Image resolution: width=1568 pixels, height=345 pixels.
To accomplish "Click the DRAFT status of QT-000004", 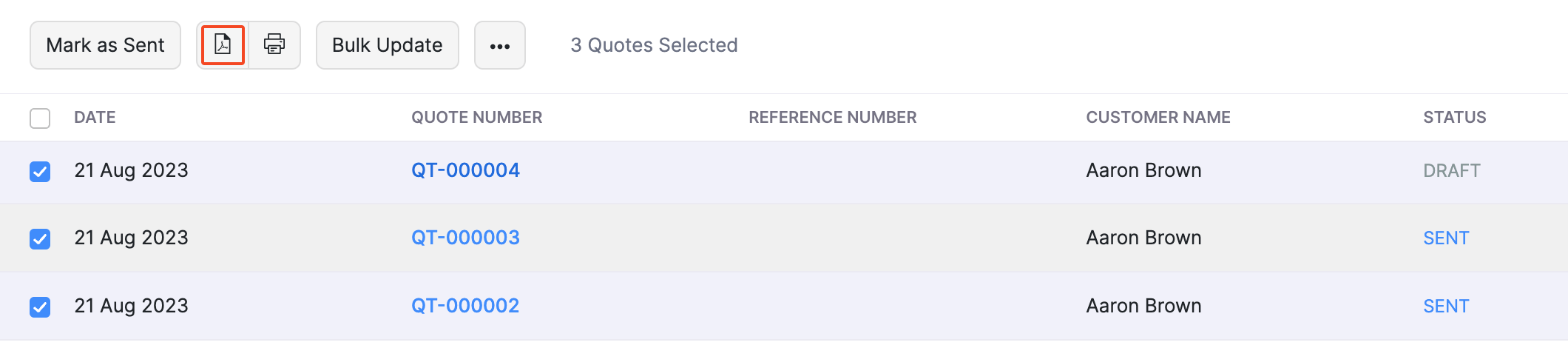I will [x=1451, y=171].
